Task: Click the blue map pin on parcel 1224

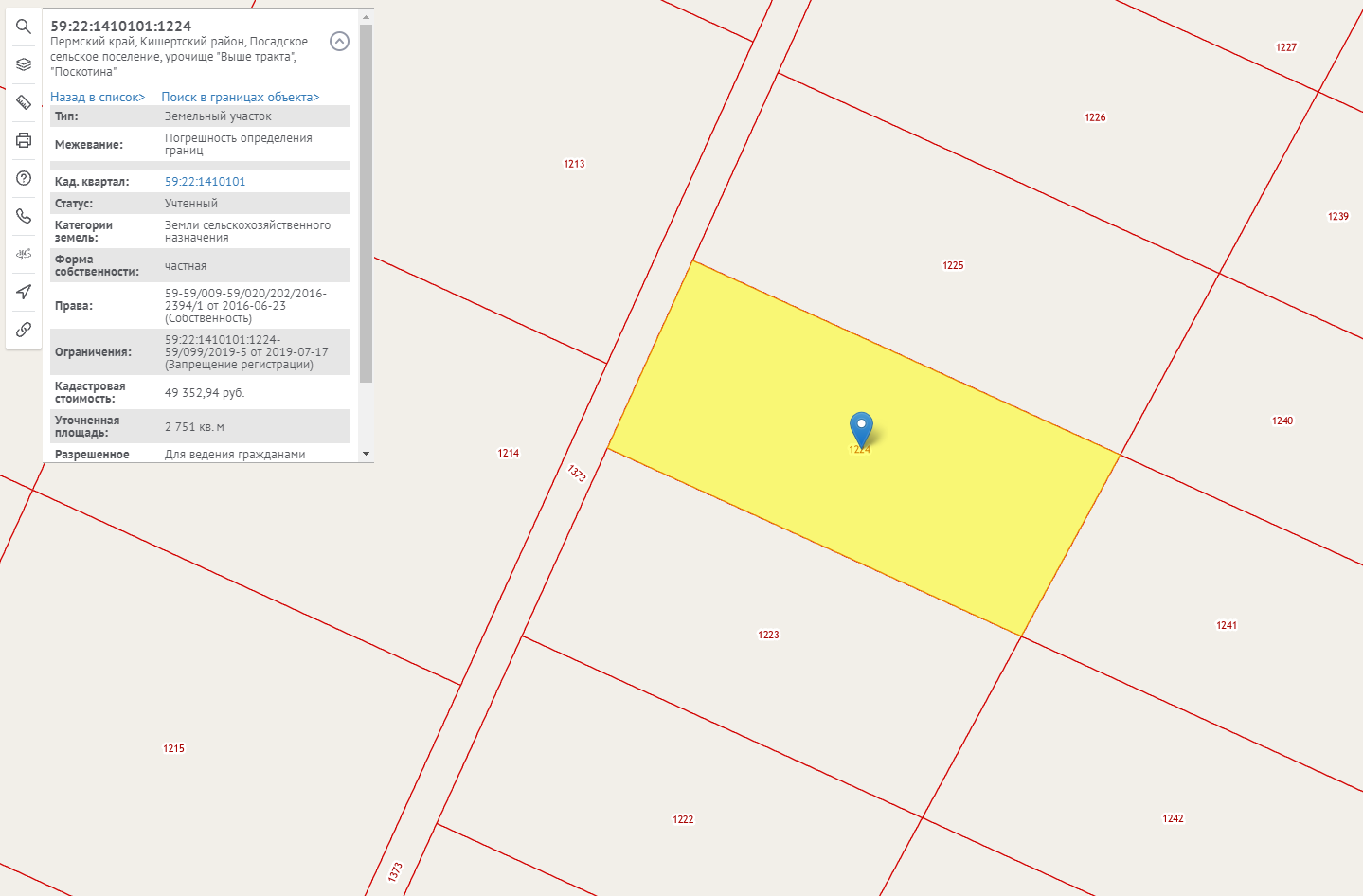Action: point(861,428)
